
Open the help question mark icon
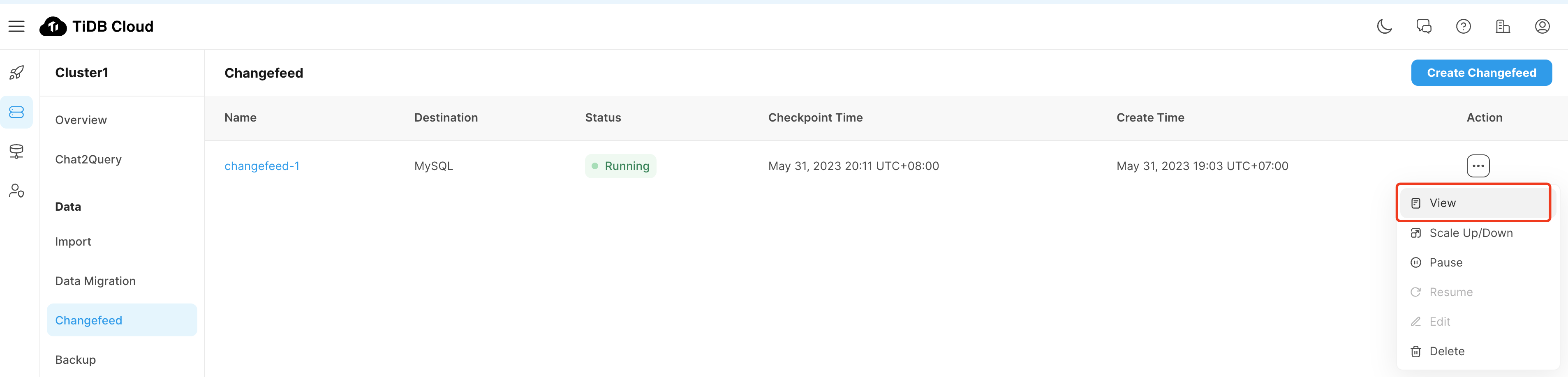[1463, 26]
